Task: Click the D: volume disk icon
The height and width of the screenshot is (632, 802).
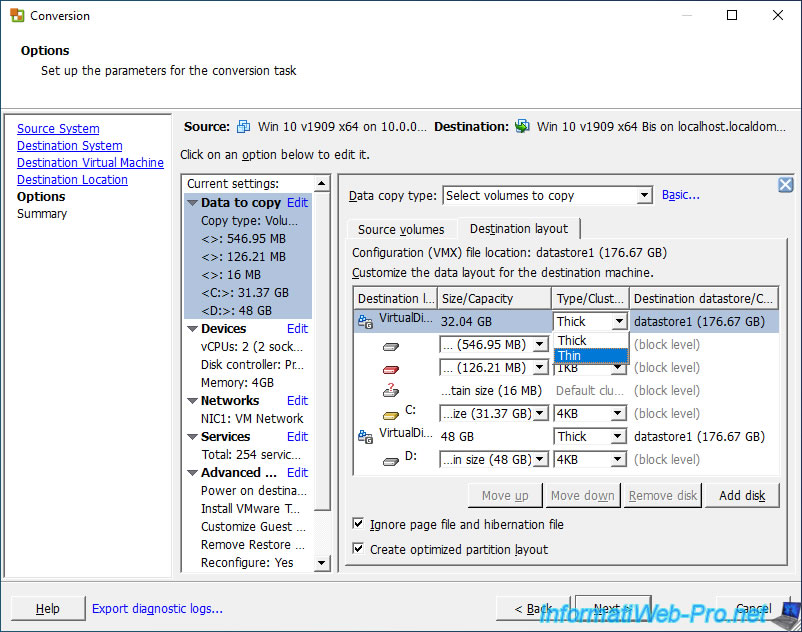Action: [x=391, y=460]
